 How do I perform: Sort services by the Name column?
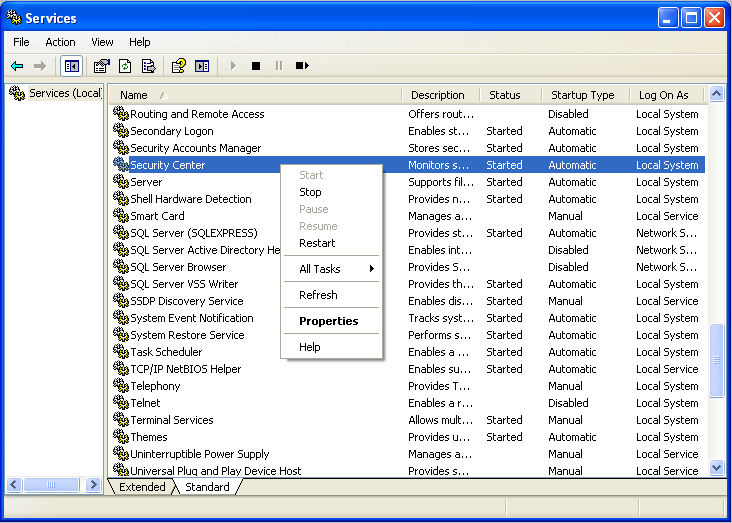[x=134, y=95]
